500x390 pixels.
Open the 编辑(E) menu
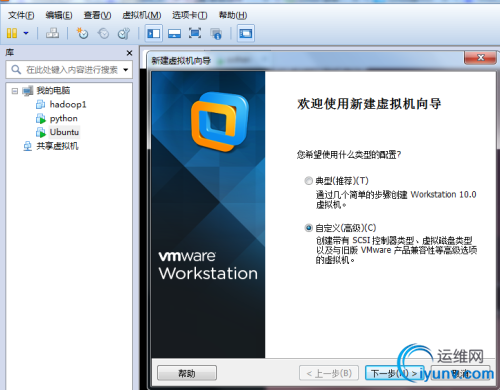pos(59,15)
